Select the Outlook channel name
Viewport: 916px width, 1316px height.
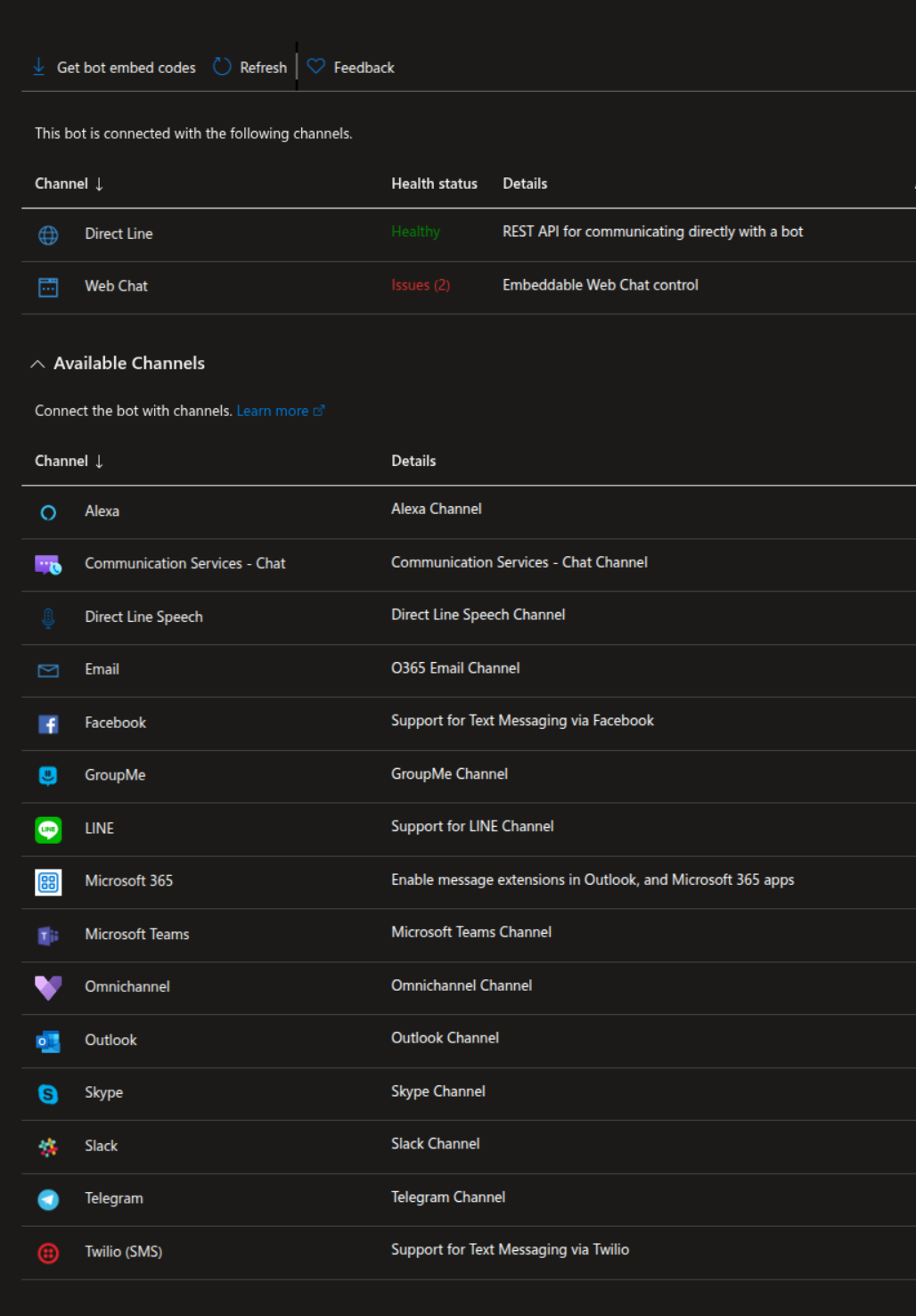tap(110, 1040)
